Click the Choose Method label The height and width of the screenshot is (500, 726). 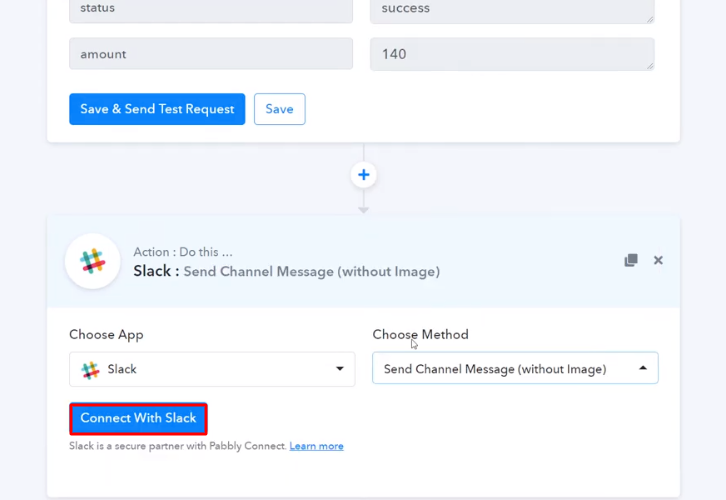[420, 334]
